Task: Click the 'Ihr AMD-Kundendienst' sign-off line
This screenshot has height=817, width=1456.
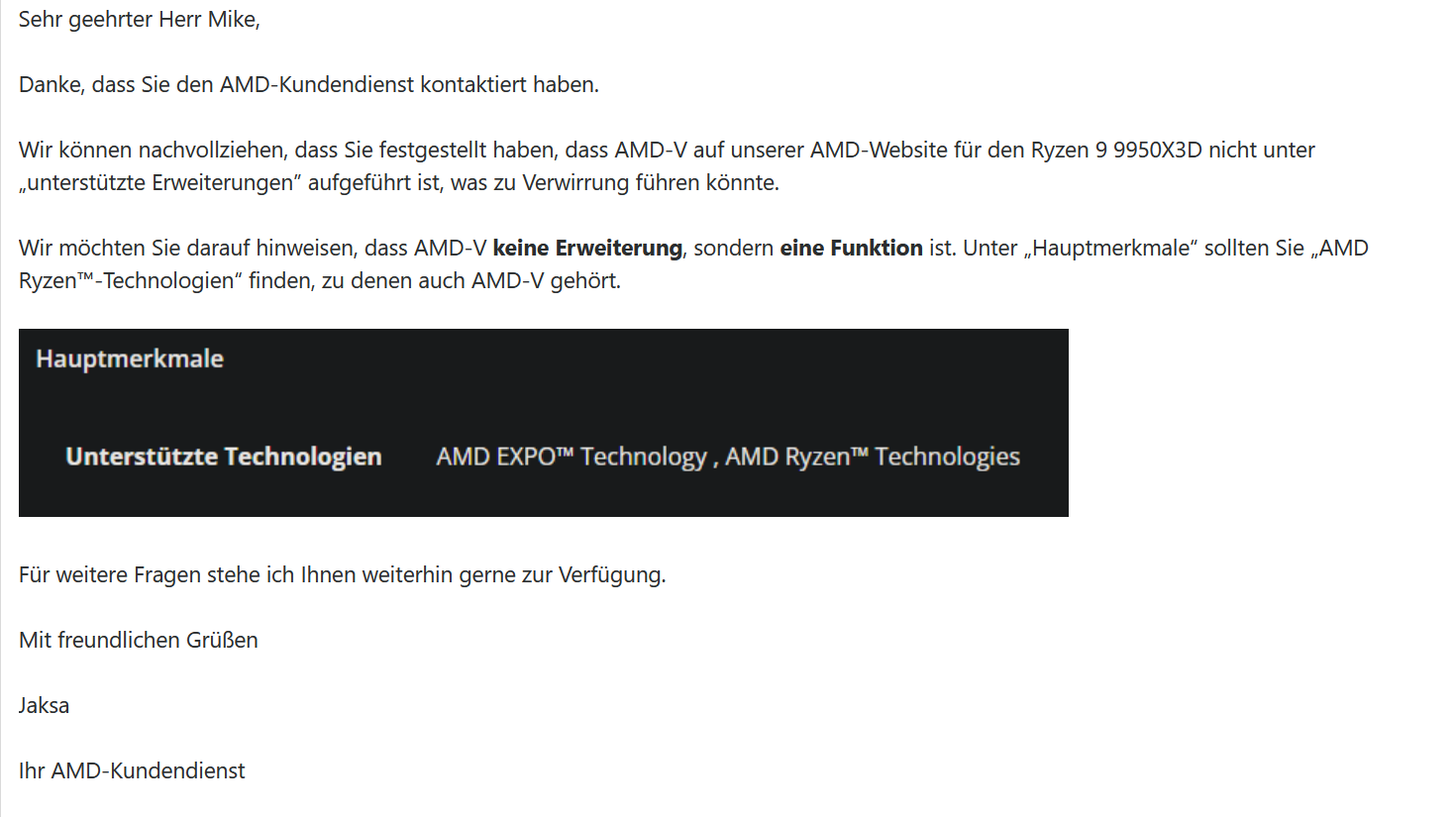Action: (132, 771)
